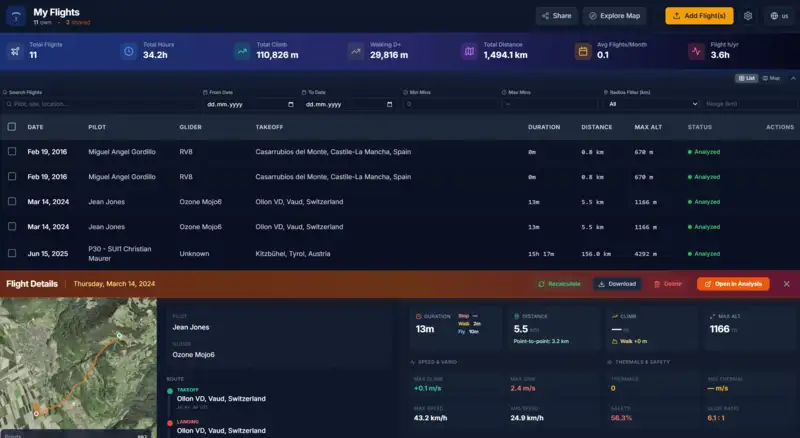Click the Unknown glider cell
800x438 pixels.
(x=194, y=254)
